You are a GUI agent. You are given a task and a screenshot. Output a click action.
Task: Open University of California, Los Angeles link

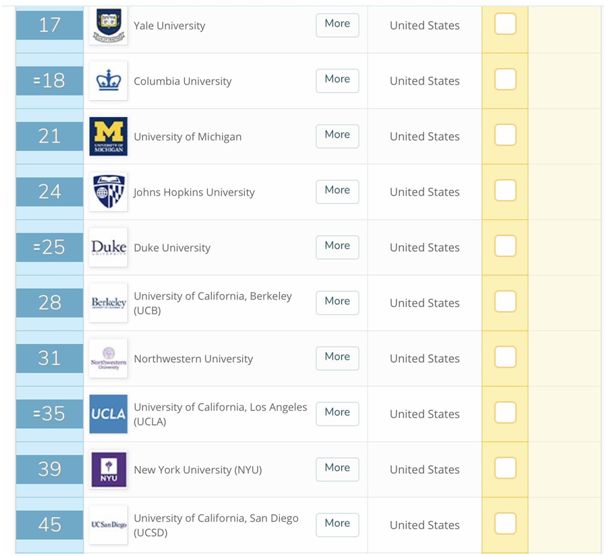pyautogui.click(x=220, y=414)
